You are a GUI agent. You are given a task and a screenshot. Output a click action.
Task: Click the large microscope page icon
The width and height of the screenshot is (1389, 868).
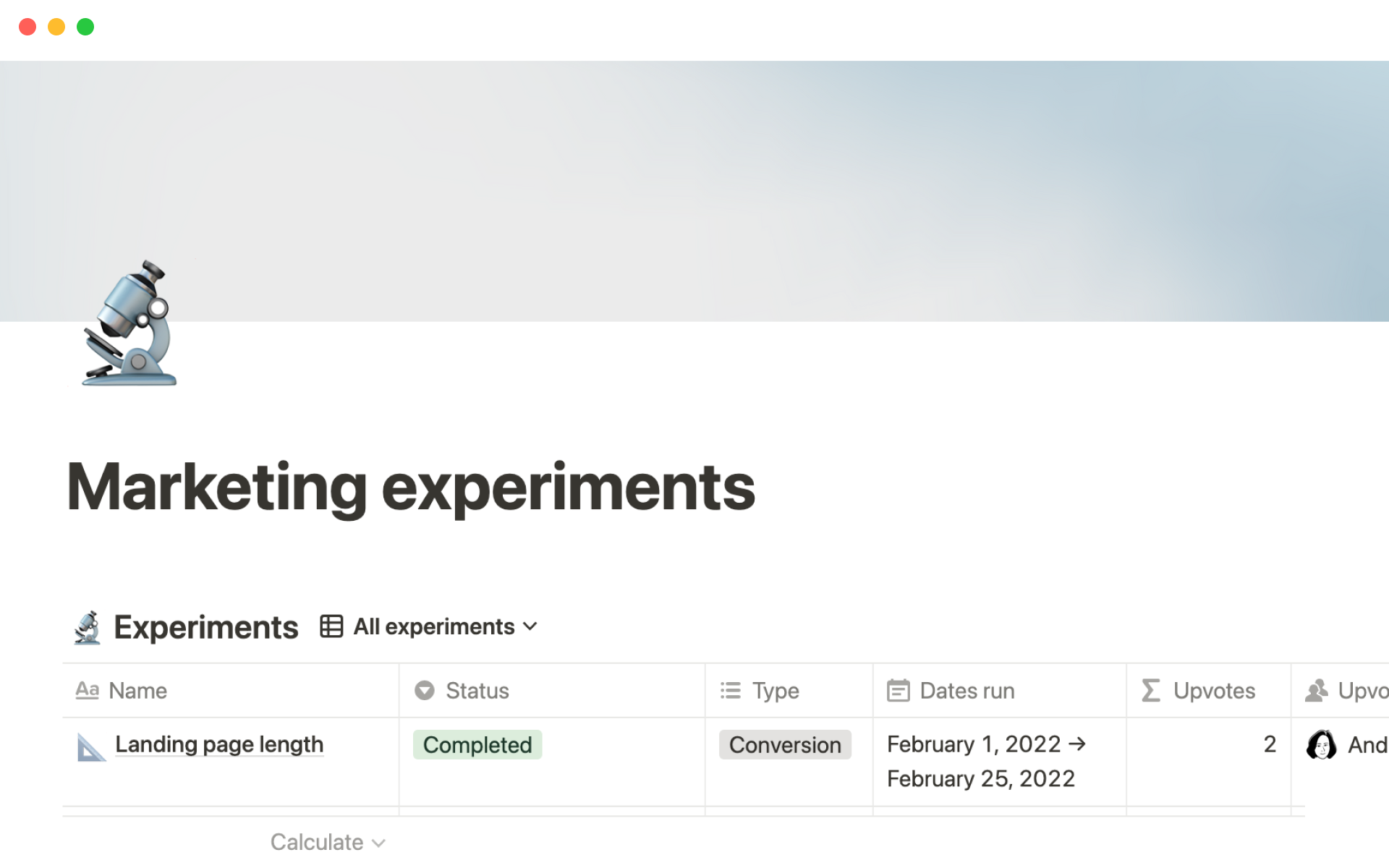pos(129,323)
